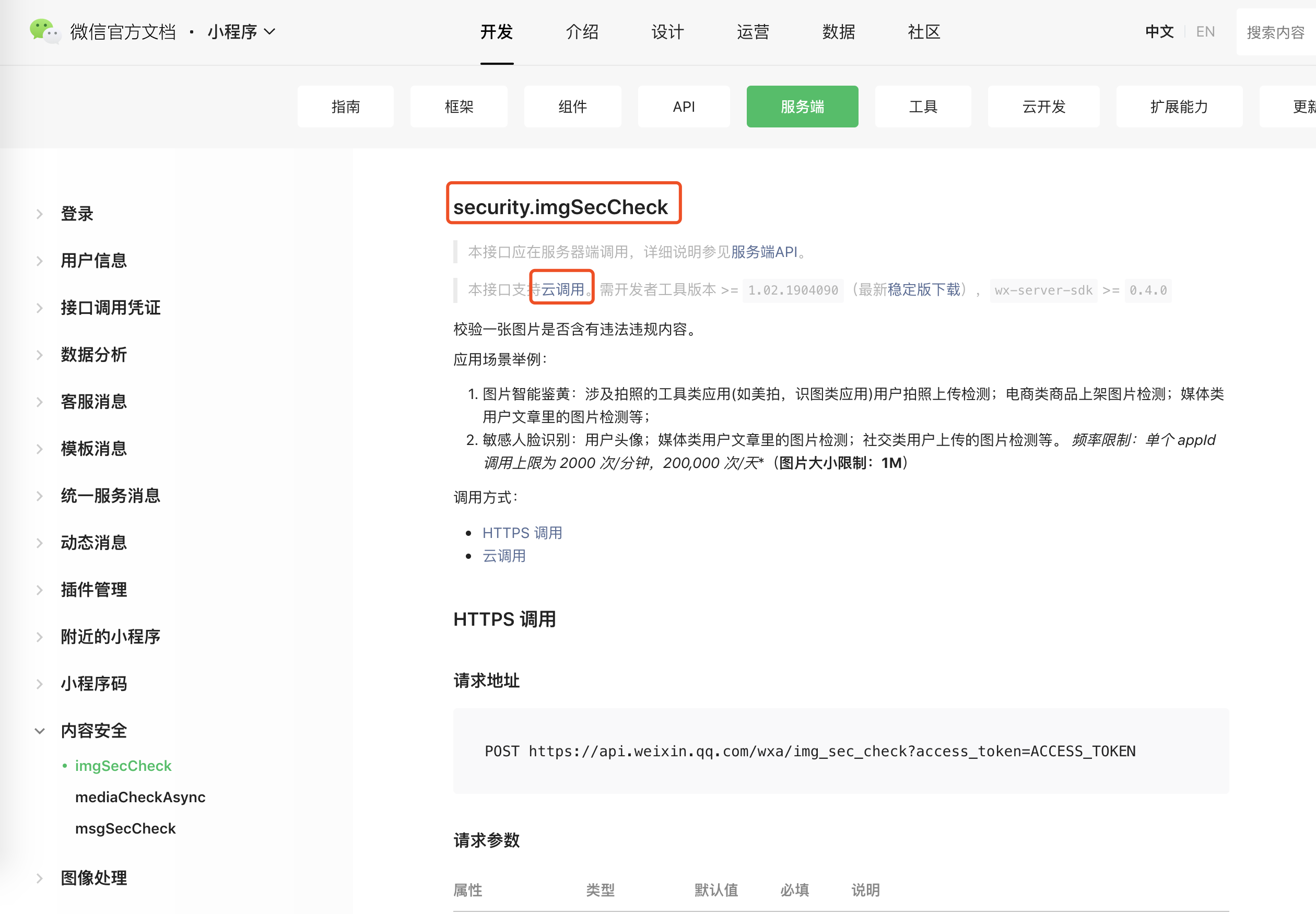Screen dimensions: 1316x914
Task: Open the 数据 navigation tab
Action: pyautogui.click(x=838, y=32)
